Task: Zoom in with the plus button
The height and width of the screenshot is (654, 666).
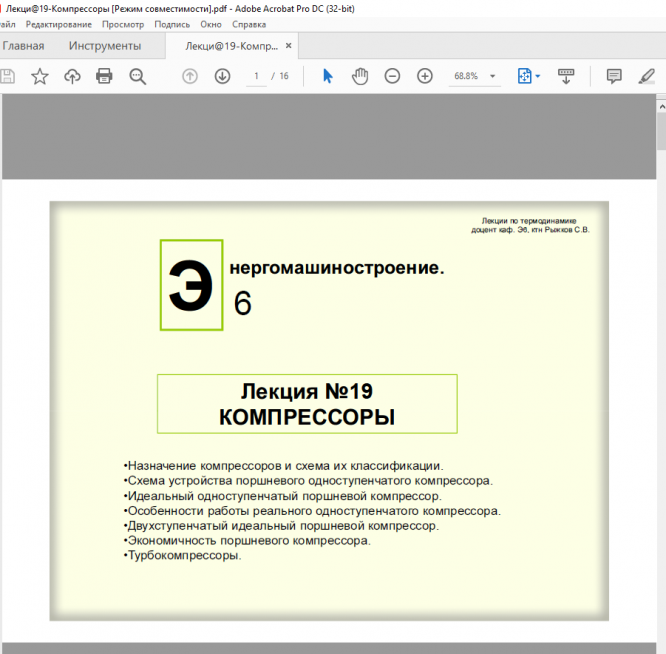Action: point(425,76)
